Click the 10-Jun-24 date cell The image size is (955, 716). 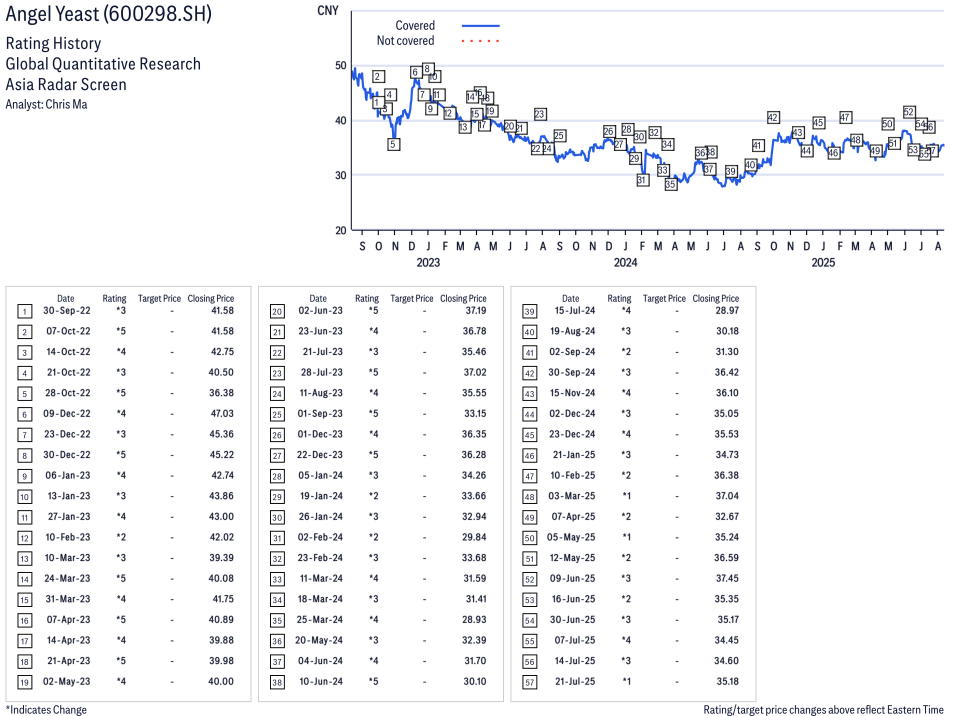point(321,681)
